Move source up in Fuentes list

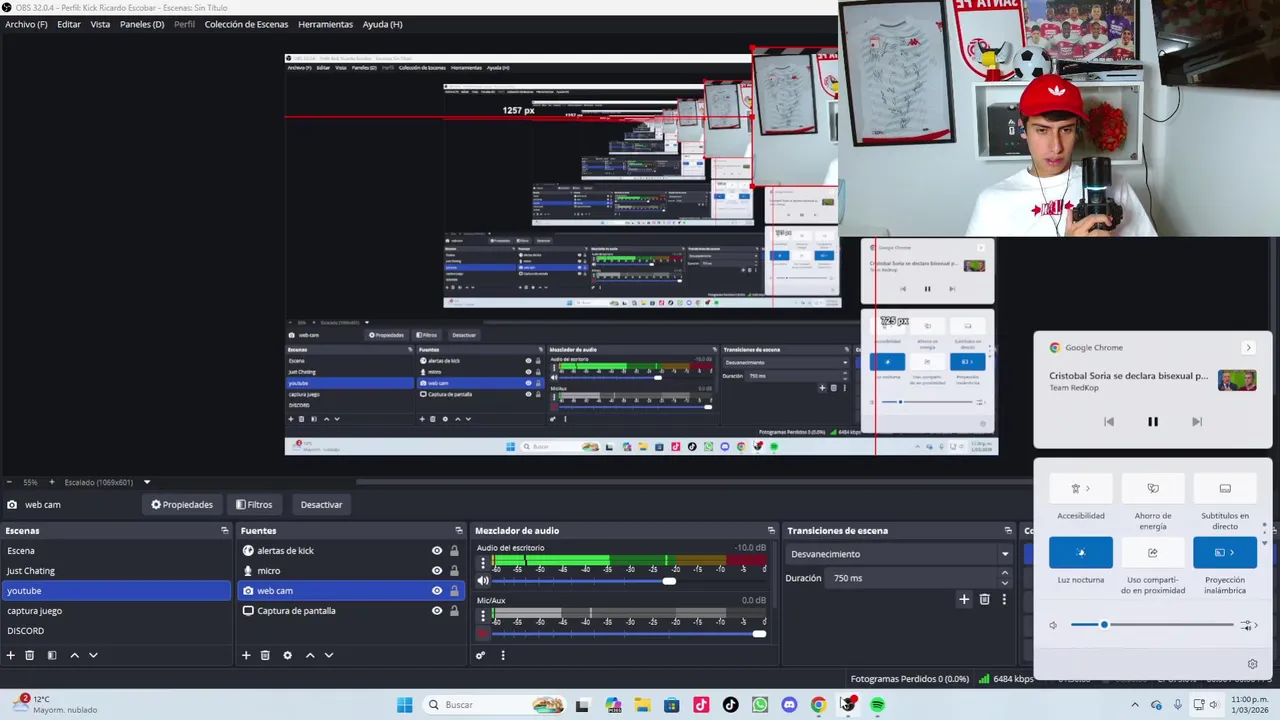310,655
